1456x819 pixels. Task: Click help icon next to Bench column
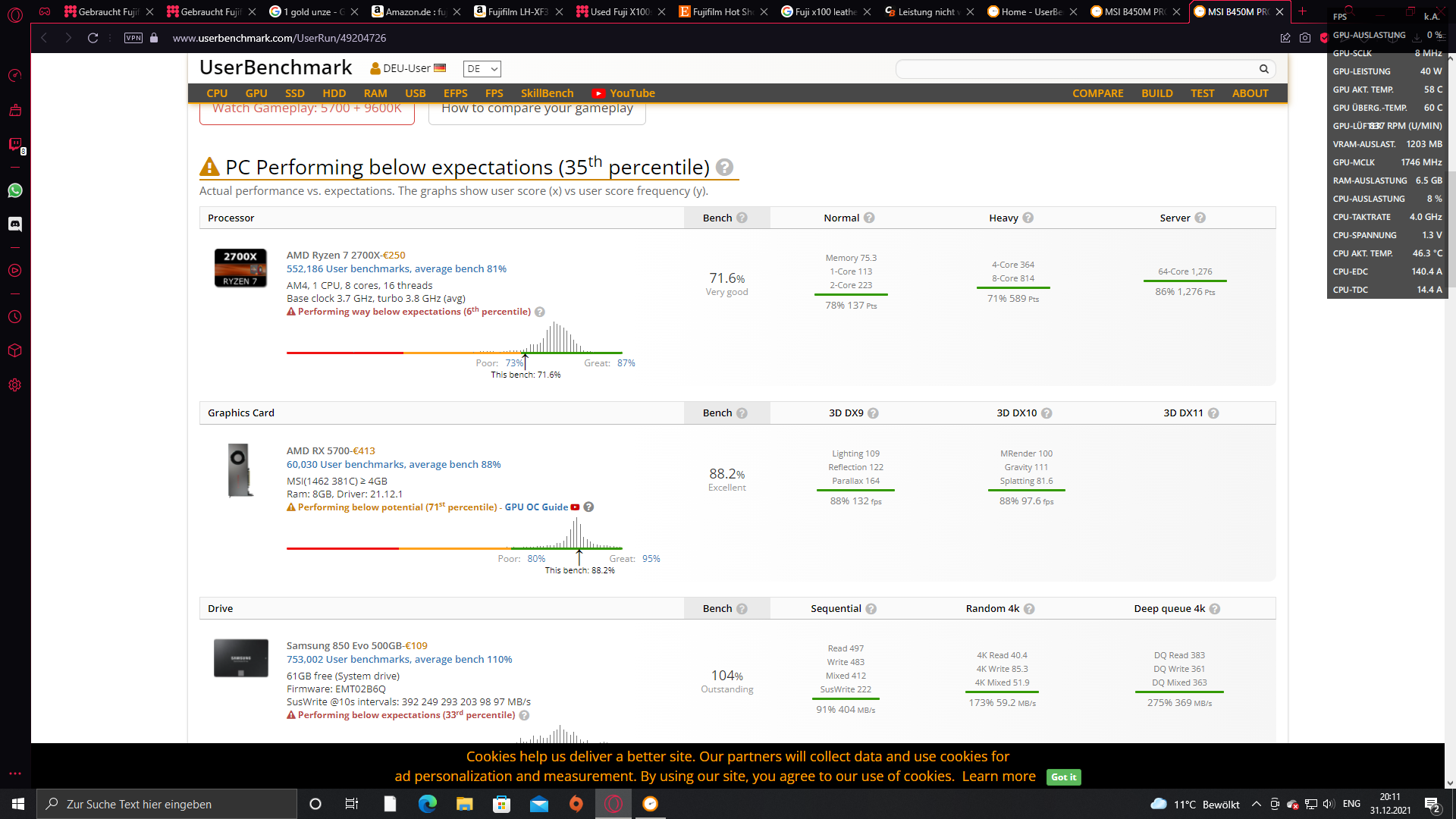click(x=742, y=218)
